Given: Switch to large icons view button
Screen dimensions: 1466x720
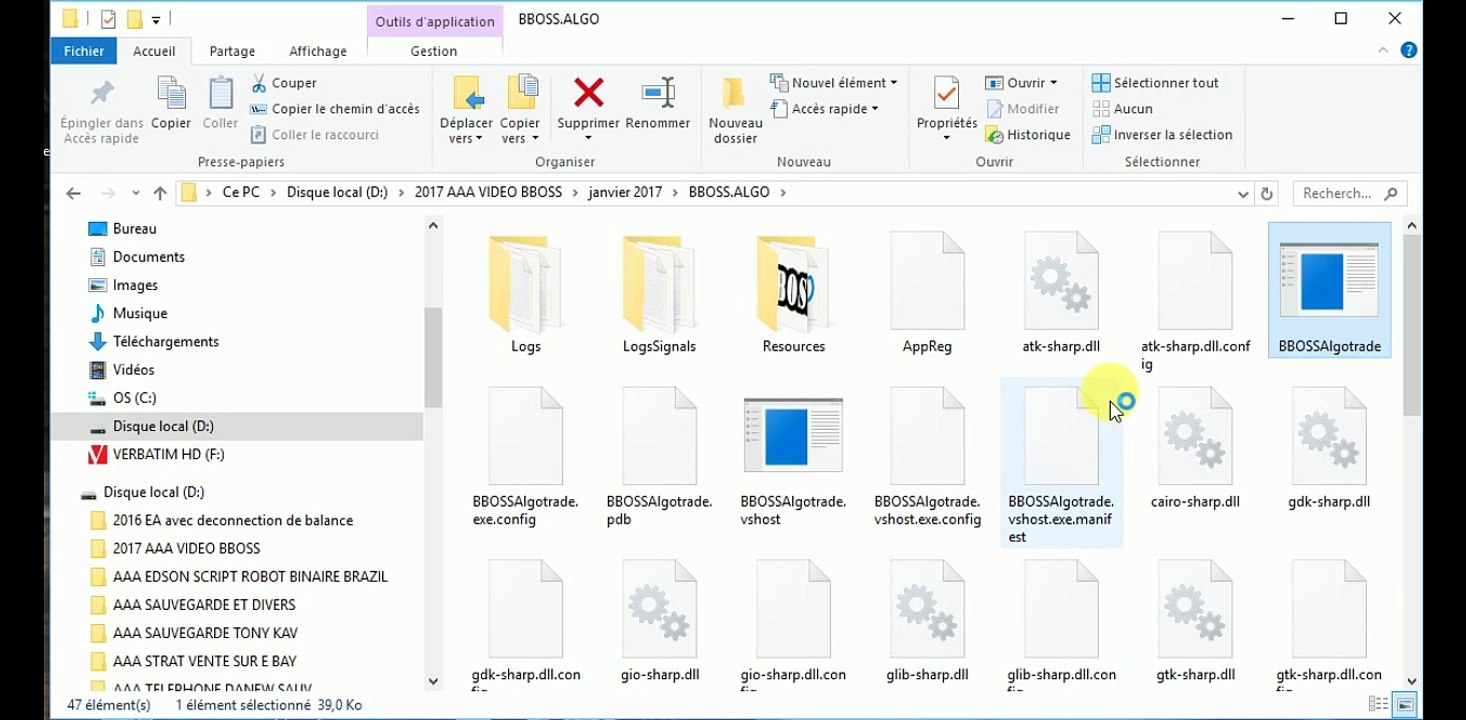Looking at the screenshot, I should tap(1405, 705).
